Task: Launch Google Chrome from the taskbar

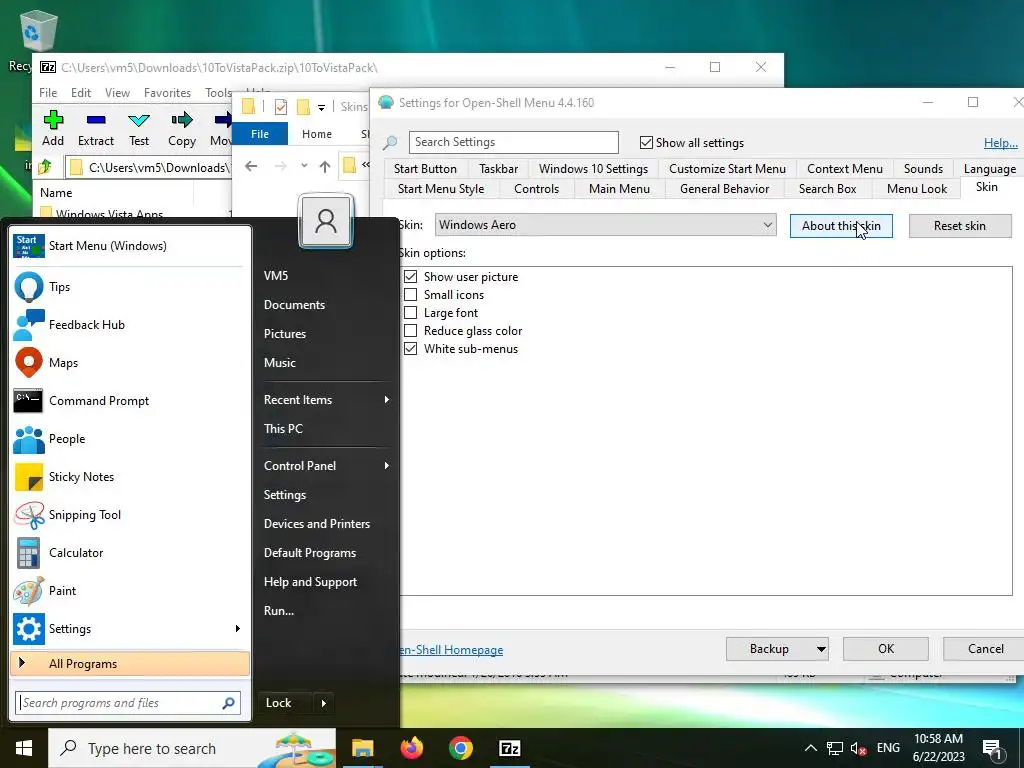Action: [460, 748]
